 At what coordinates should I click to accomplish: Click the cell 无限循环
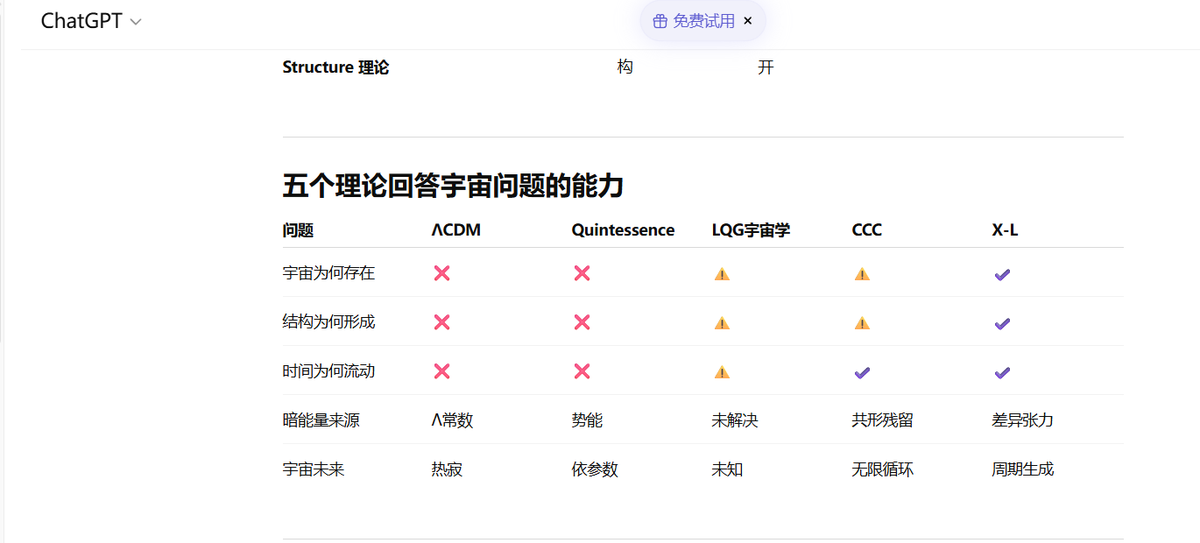(882, 469)
